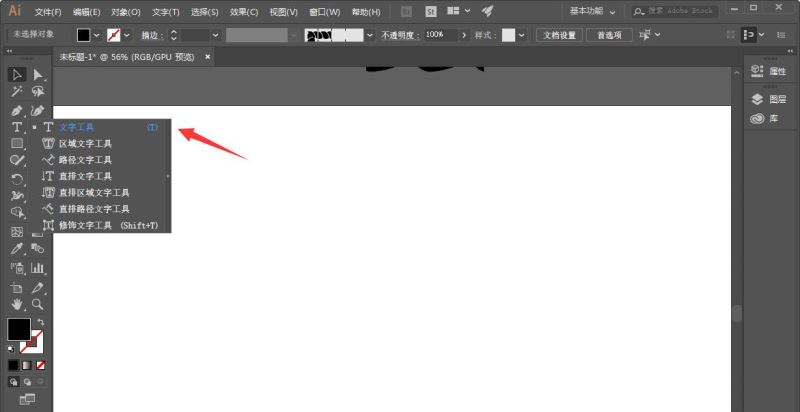Set fill to none red-slash button
The image size is (800, 412).
[40, 365]
